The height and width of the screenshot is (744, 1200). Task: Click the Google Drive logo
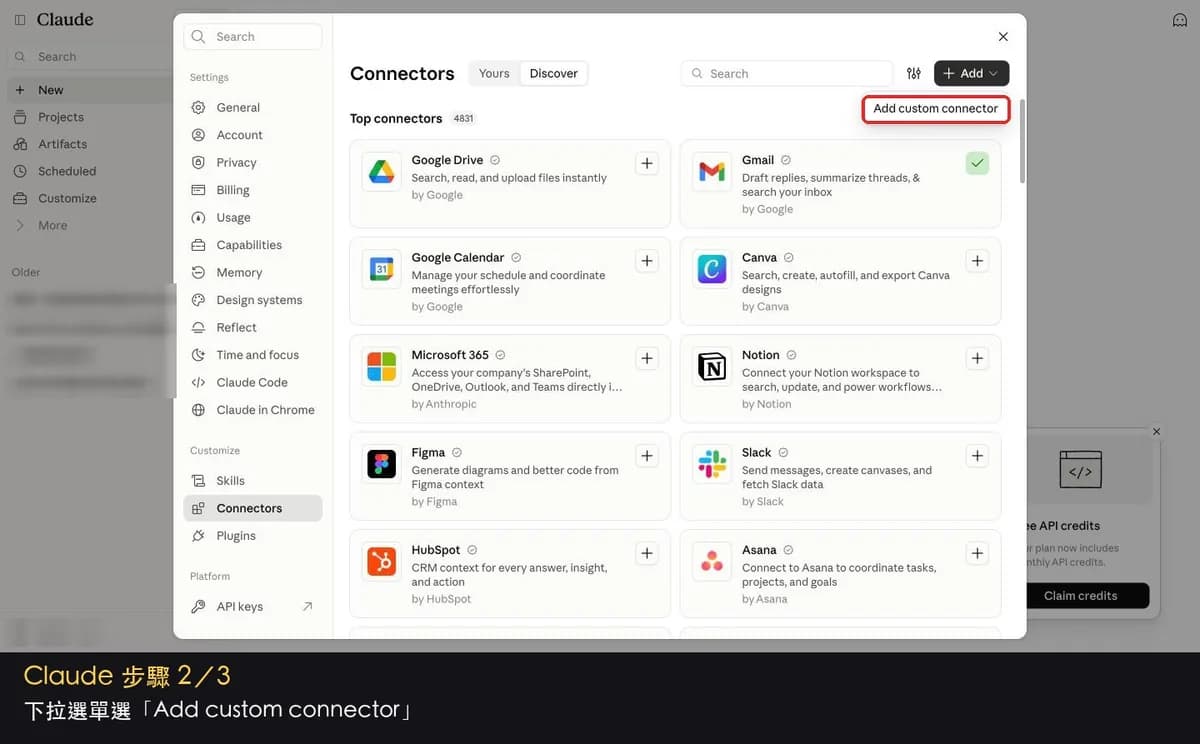(381, 172)
